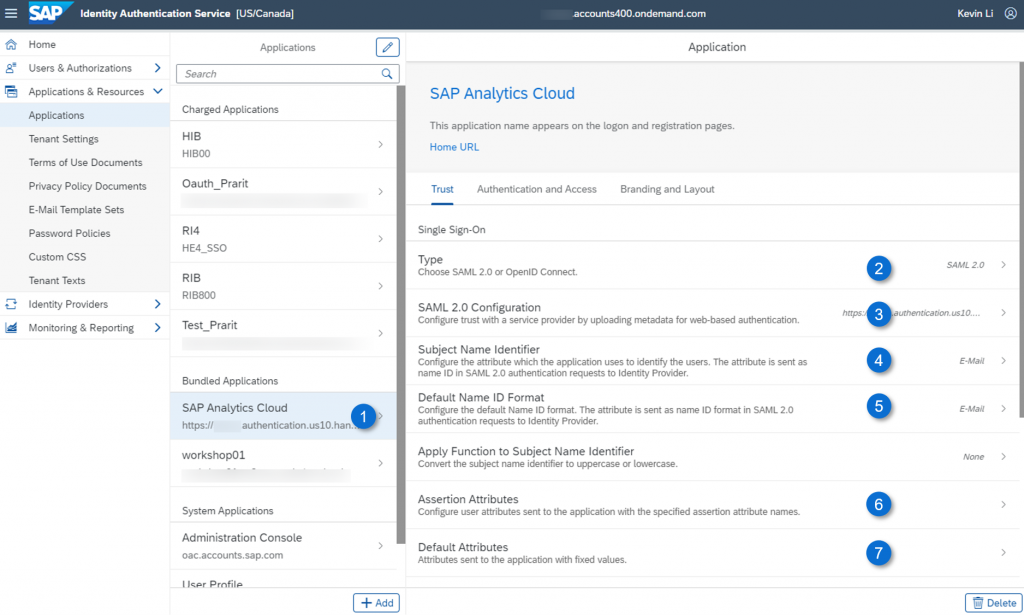Open RIB application chevron

click(380, 286)
